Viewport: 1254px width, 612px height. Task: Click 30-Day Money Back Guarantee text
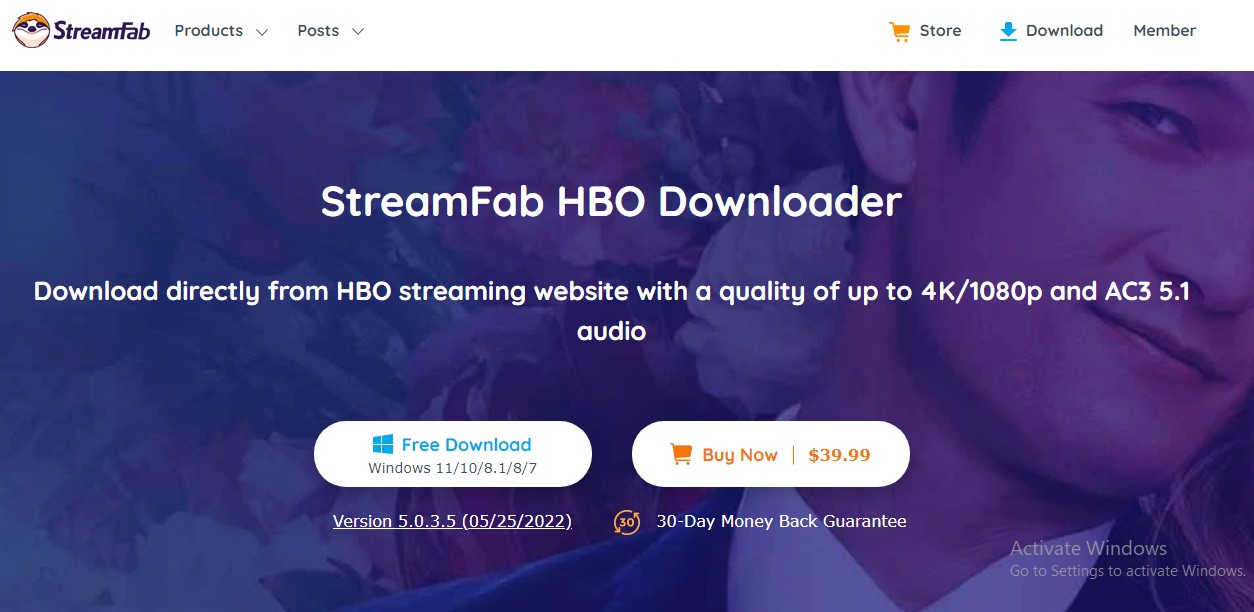(x=781, y=521)
